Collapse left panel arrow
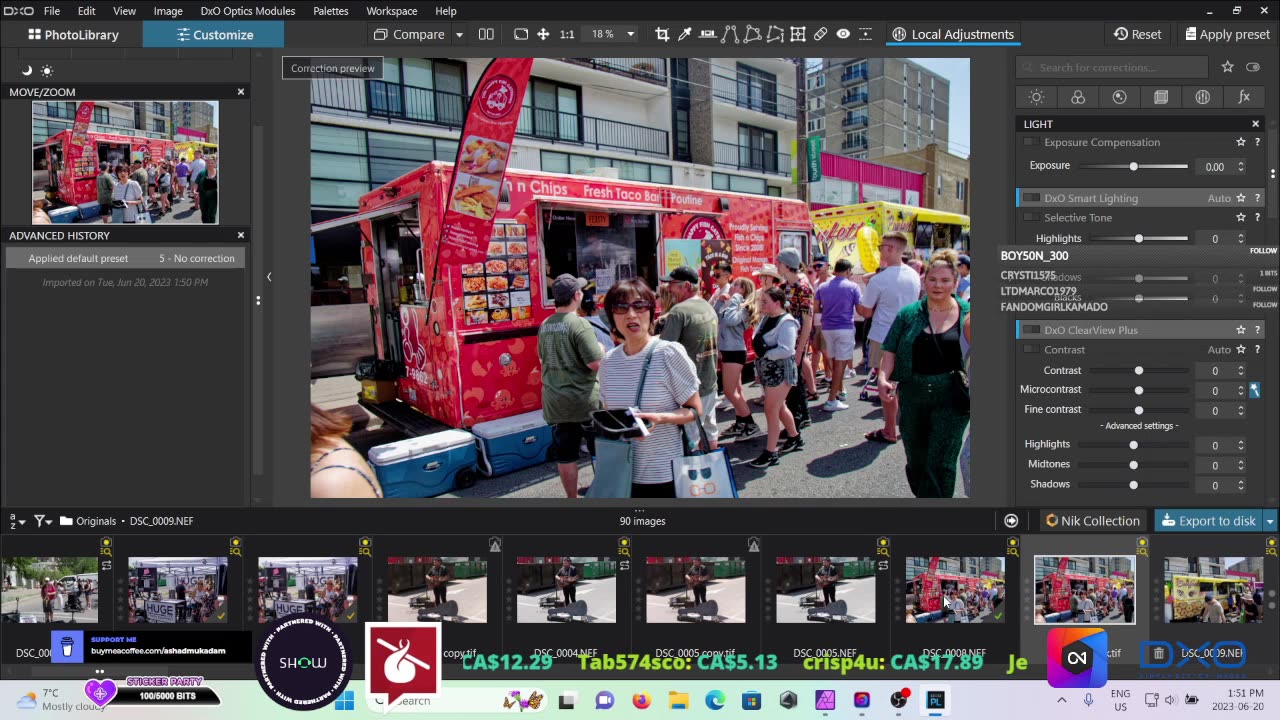 pos(268,277)
